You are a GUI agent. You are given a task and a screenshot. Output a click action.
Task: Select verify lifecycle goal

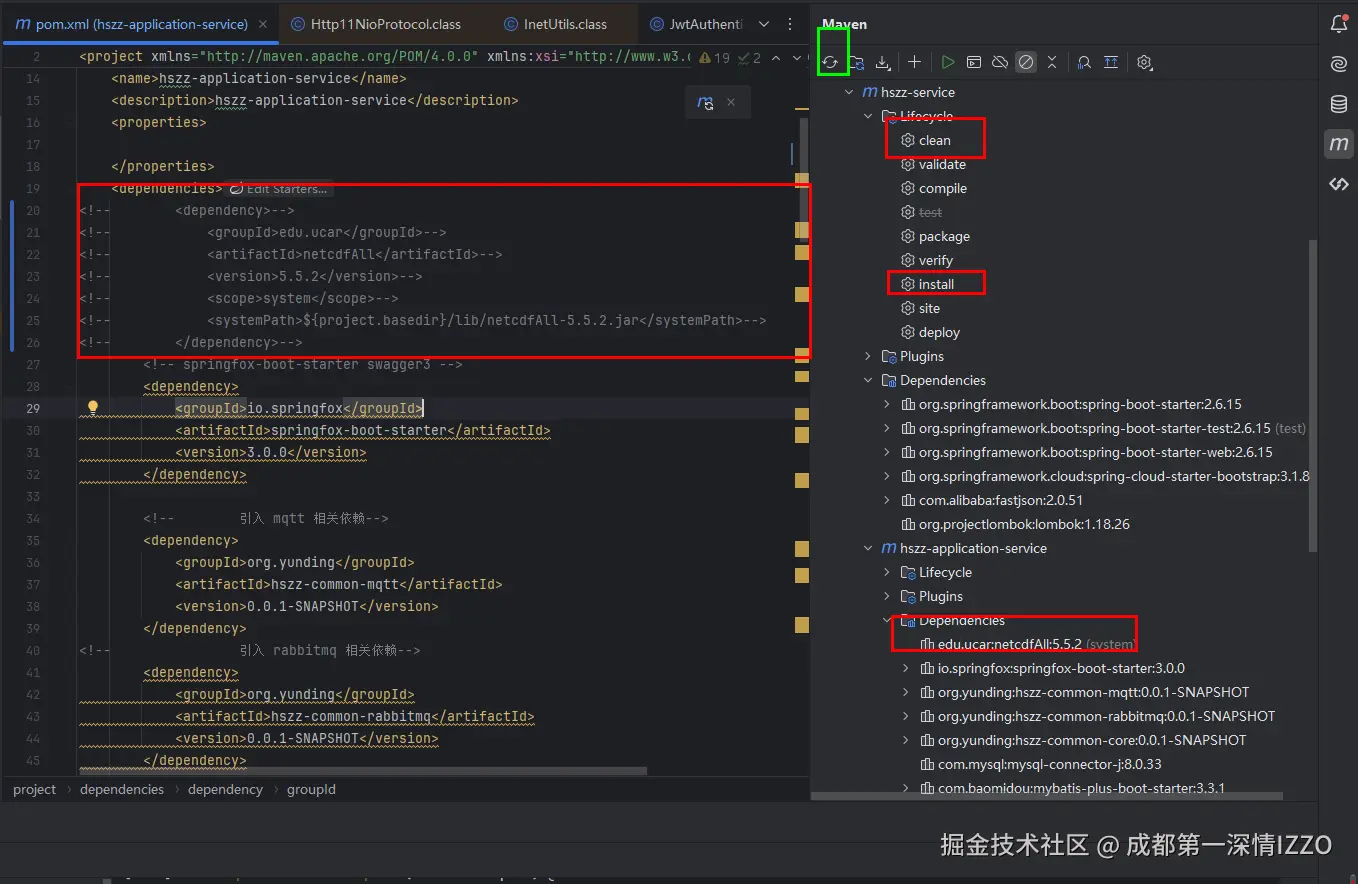(x=936, y=260)
